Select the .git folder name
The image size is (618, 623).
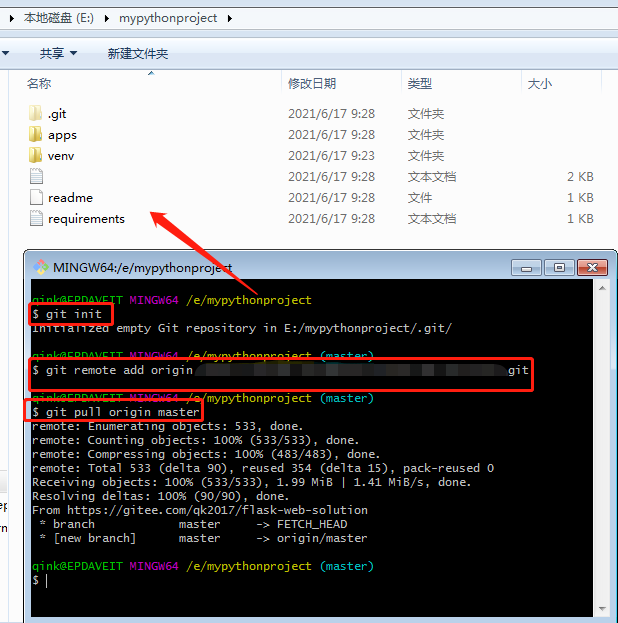[x=57, y=114]
